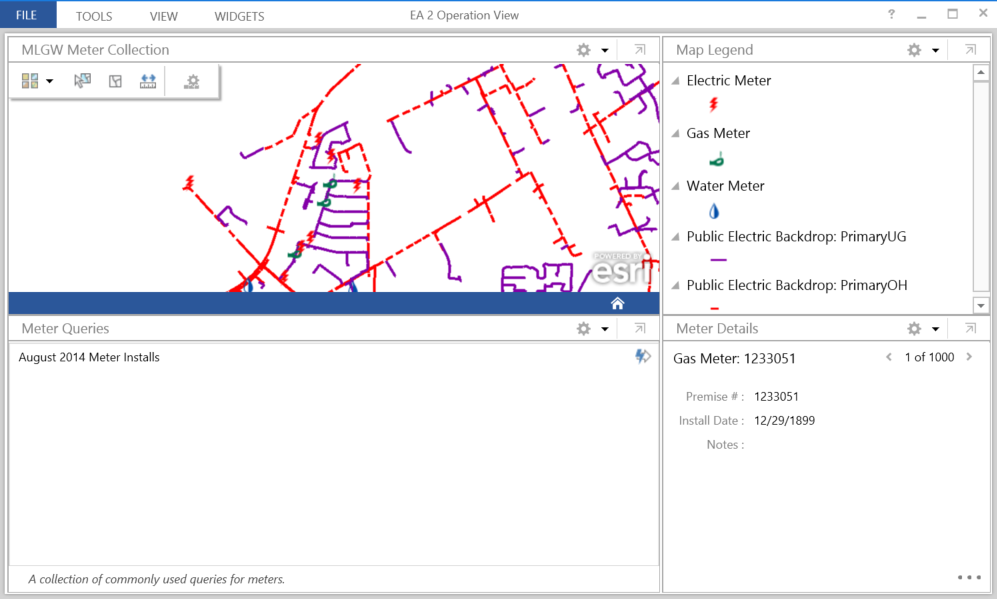Go to previous meter record
Viewport: 997px width, 599px height.
pos(889,357)
